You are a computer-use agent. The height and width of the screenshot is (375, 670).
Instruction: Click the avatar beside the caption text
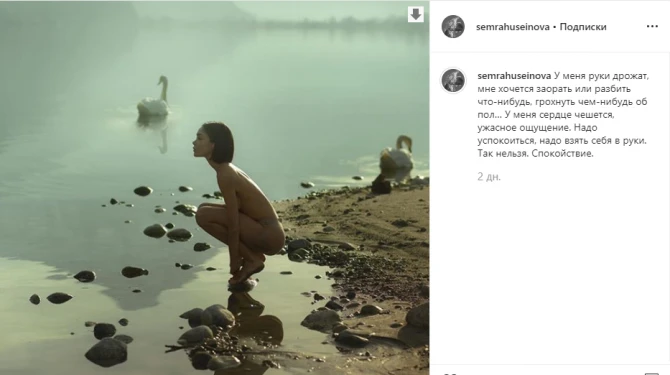pos(453,80)
